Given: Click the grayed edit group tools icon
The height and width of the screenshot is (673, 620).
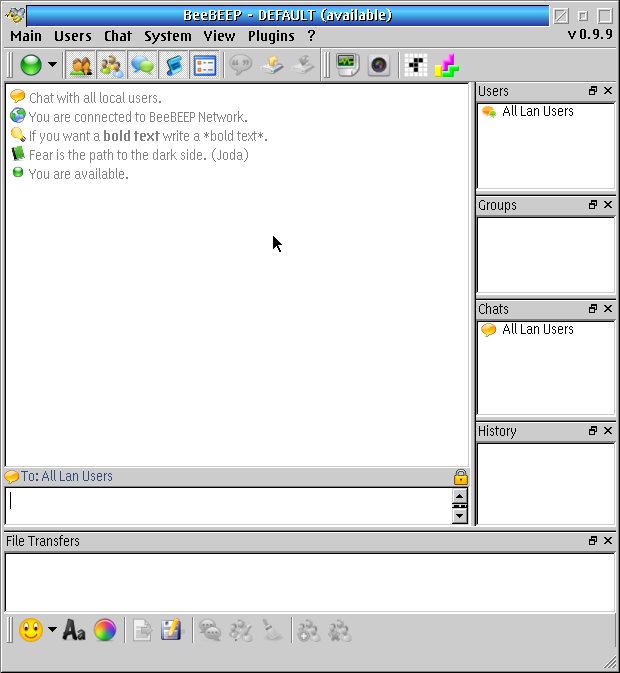Looking at the screenshot, I should coord(241,631).
